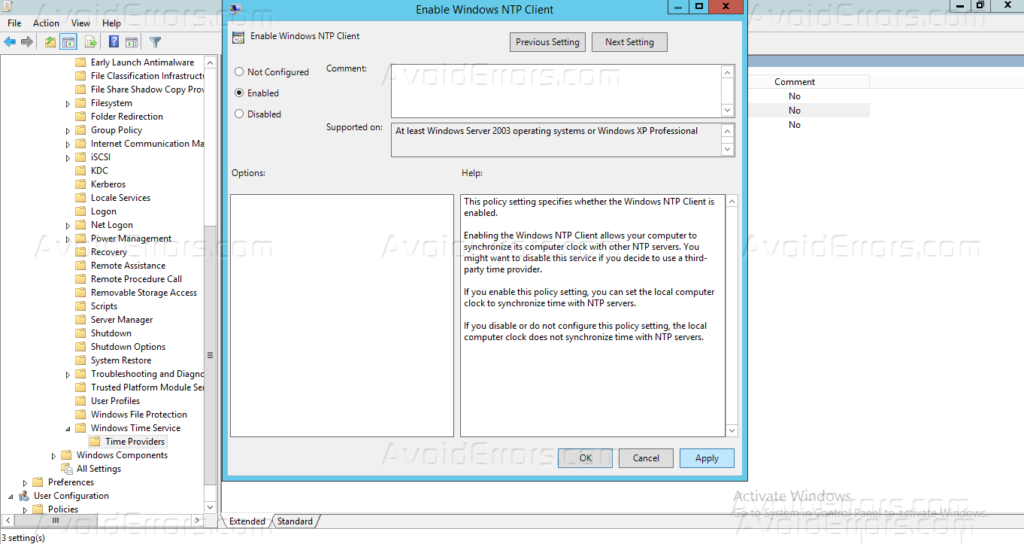This screenshot has height=544, width=1024.
Task: Click the Next Setting button
Action: (x=629, y=42)
